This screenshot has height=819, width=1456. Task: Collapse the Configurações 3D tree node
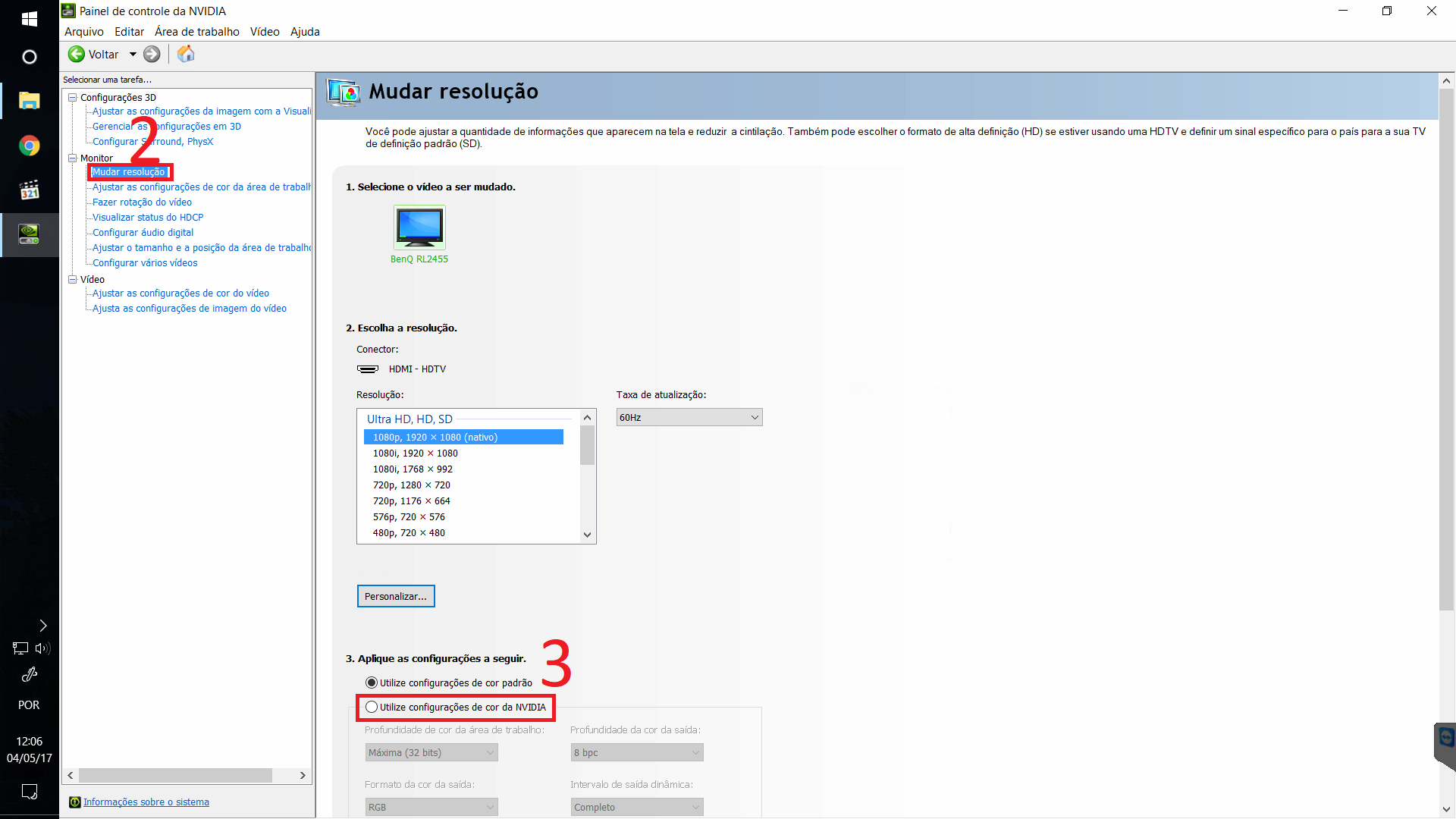(x=73, y=98)
